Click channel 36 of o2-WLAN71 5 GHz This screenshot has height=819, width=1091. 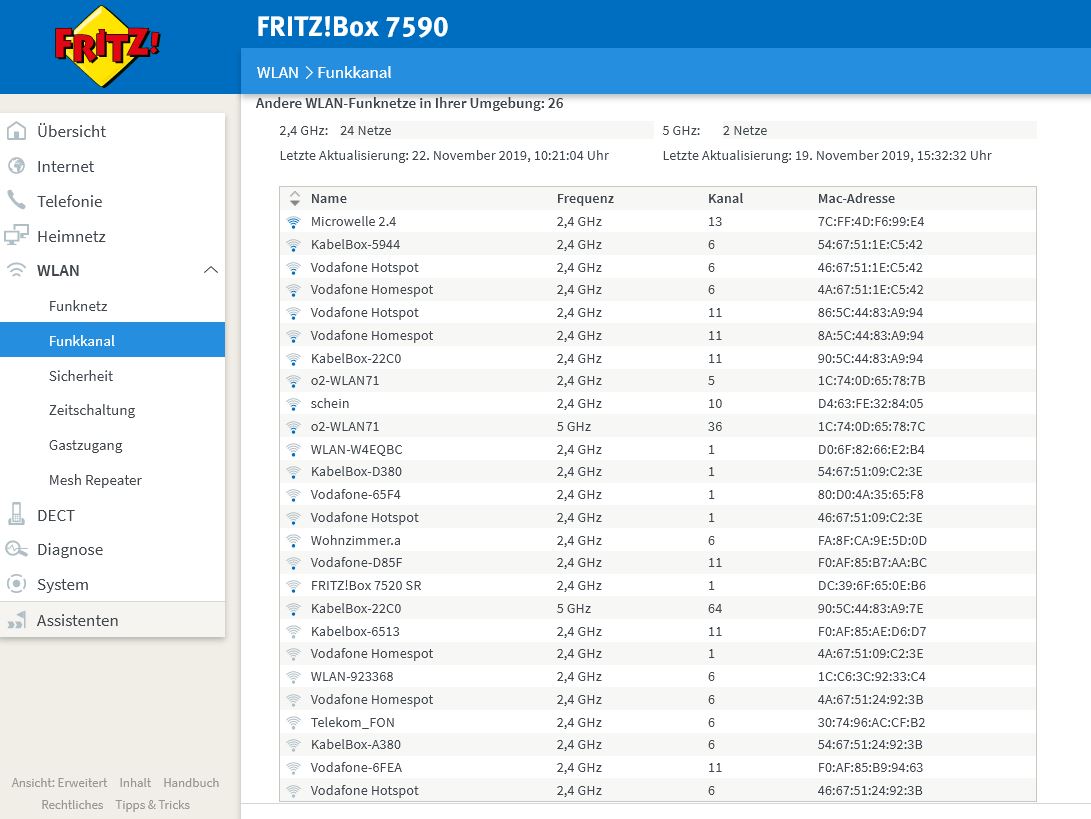click(715, 427)
